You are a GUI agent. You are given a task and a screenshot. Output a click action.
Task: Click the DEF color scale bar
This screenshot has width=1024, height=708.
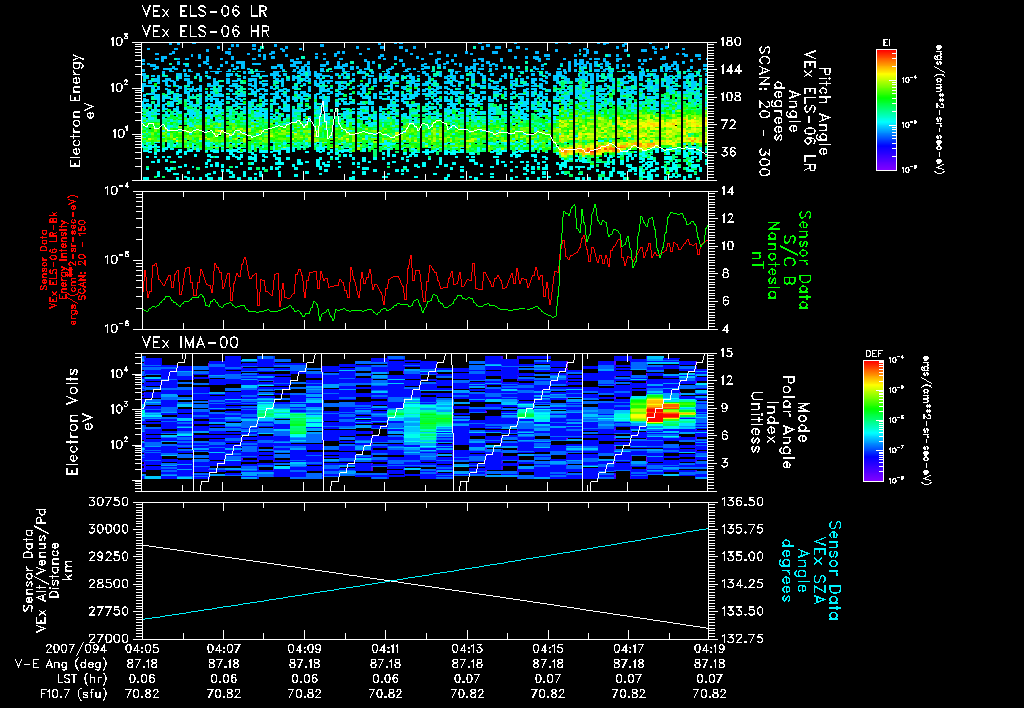point(873,421)
